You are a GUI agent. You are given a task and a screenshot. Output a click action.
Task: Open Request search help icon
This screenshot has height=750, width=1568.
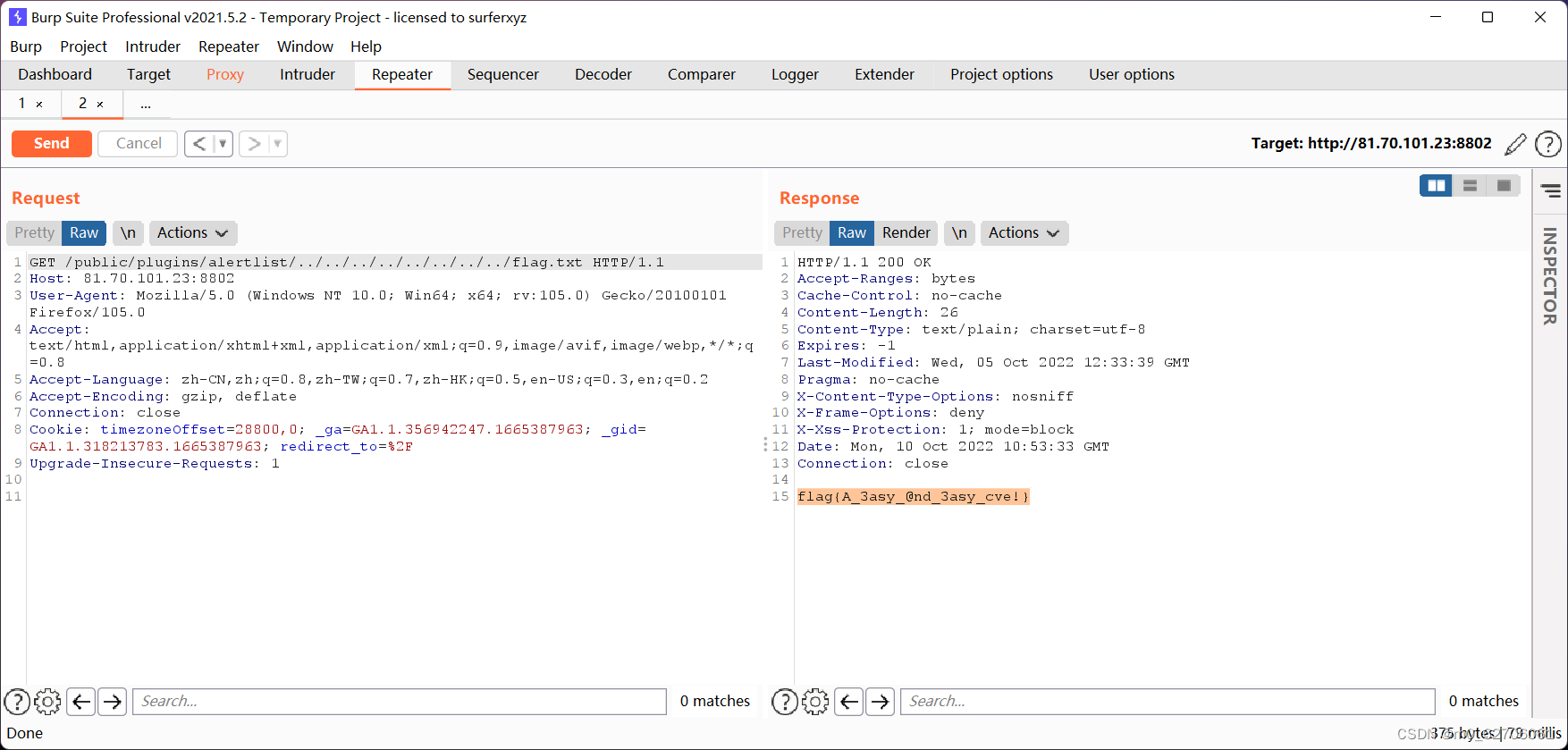pos(17,702)
